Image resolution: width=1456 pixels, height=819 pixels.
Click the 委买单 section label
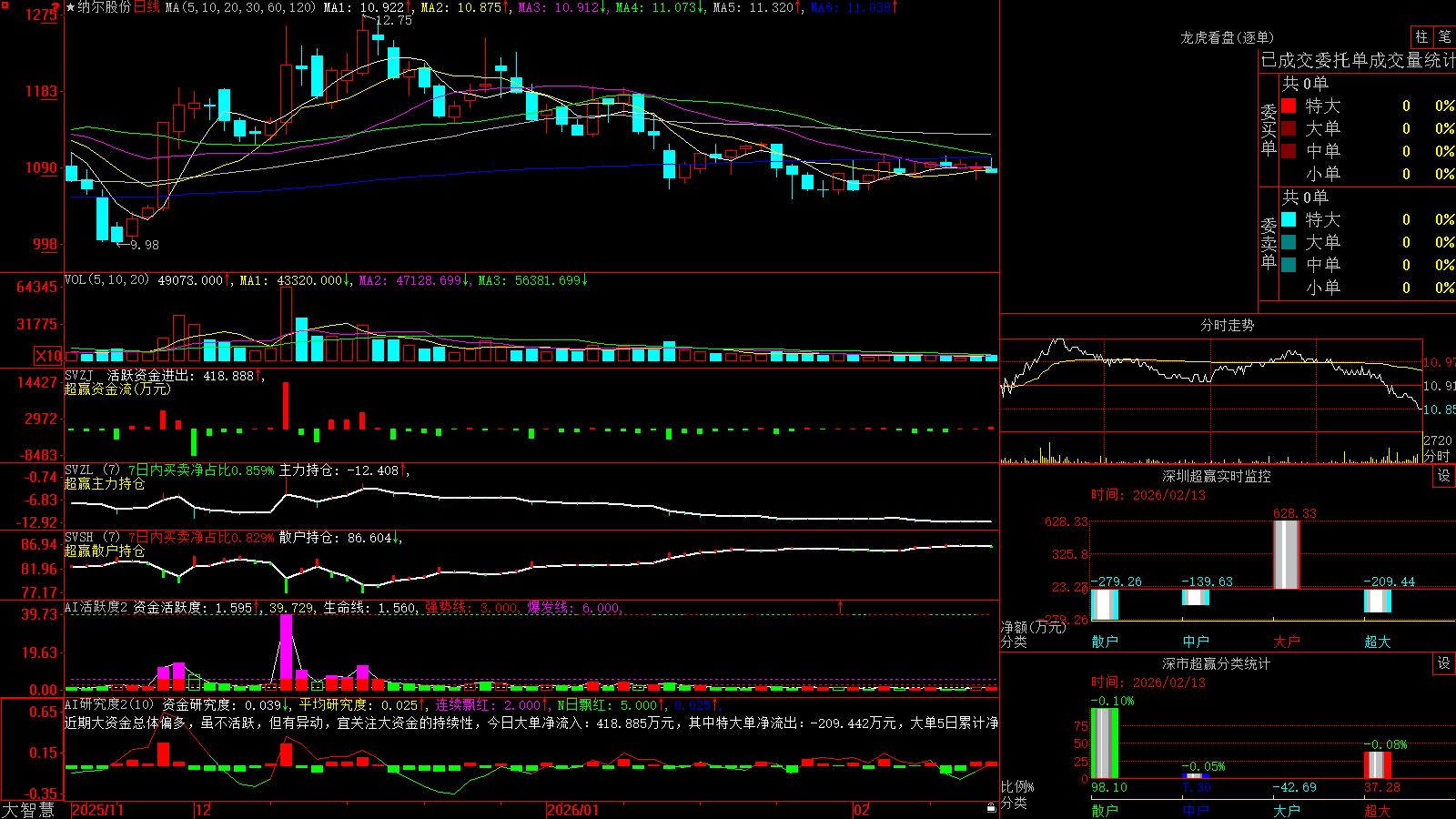tap(1269, 130)
